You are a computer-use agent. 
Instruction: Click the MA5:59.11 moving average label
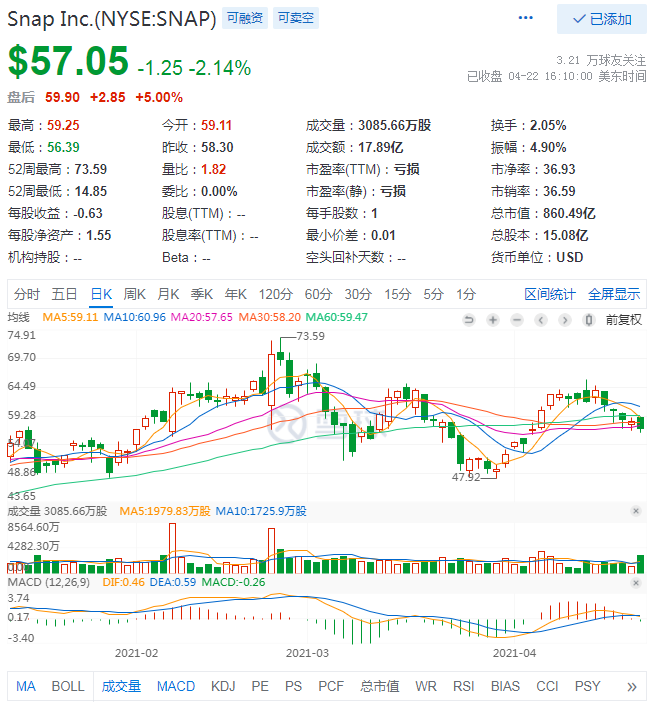coord(70,317)
